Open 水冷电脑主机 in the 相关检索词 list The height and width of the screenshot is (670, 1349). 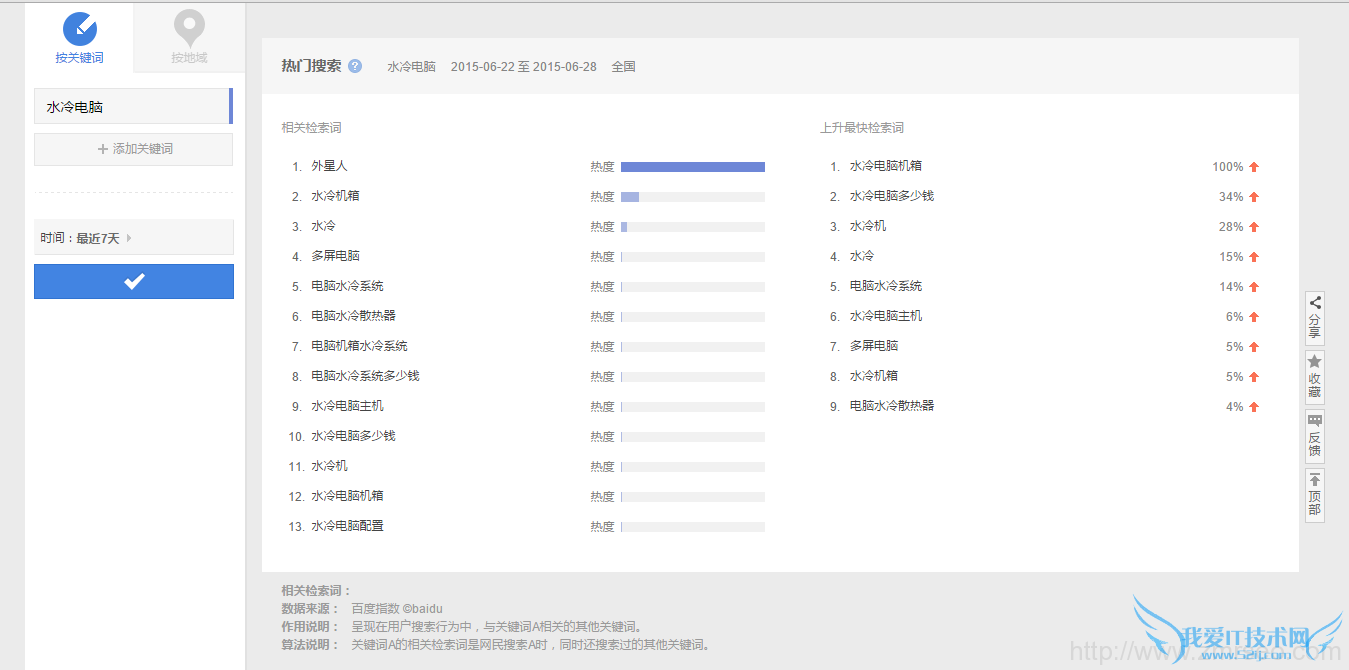click(x=347, y=406)
